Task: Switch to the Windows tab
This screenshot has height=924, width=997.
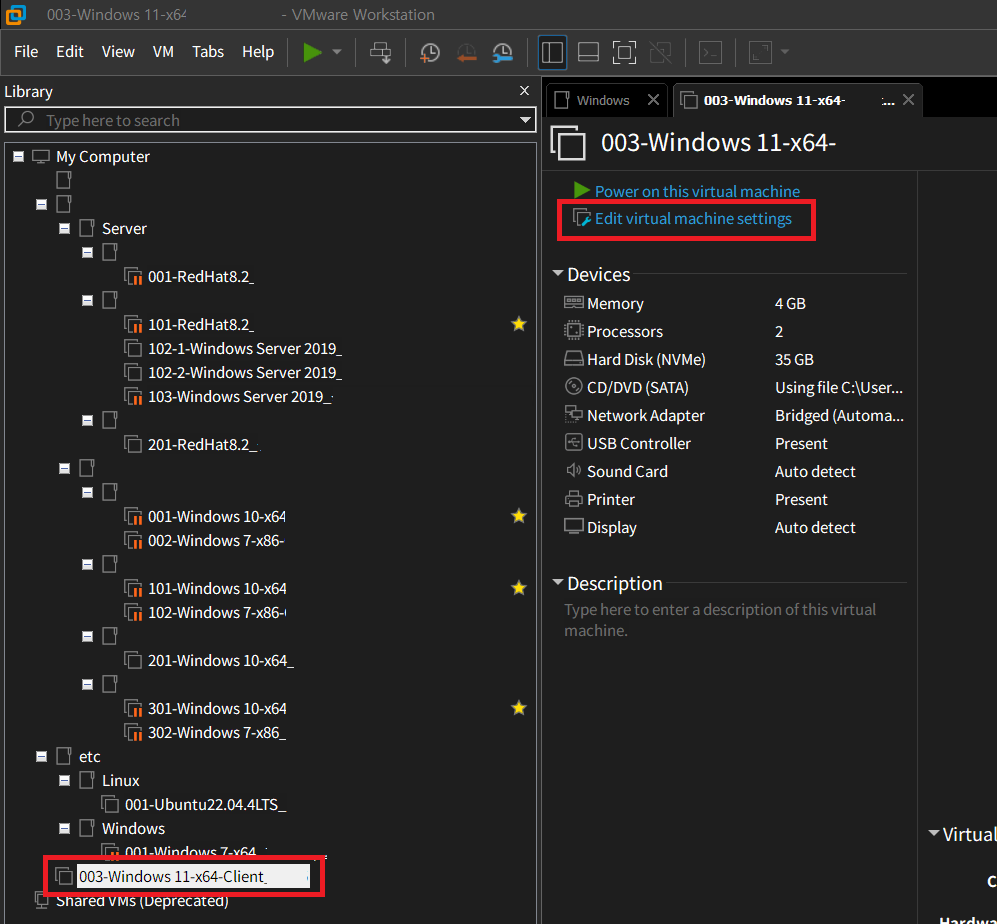Action: pyautogui.click(x=602, y=100)
